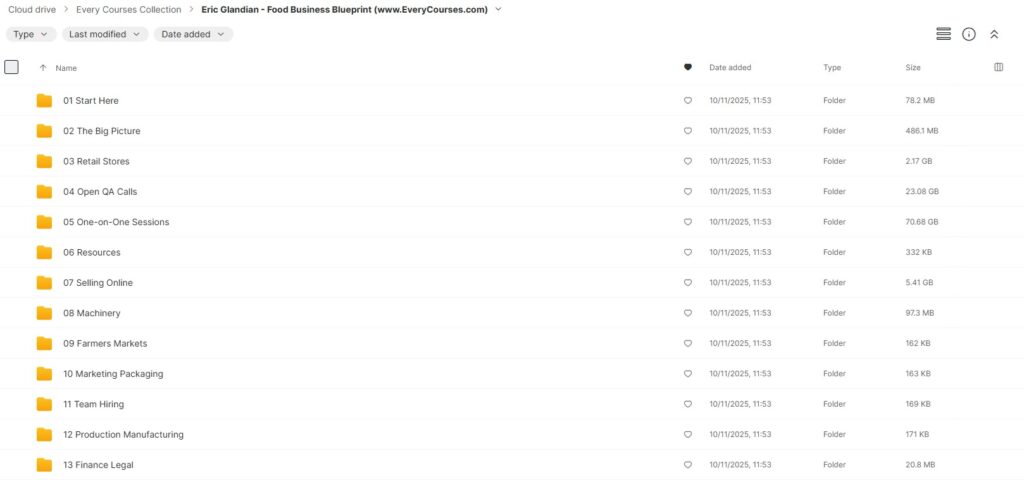Click the collapse double-chevron icon
The image size is (1024, 480).
pos(994,34)
